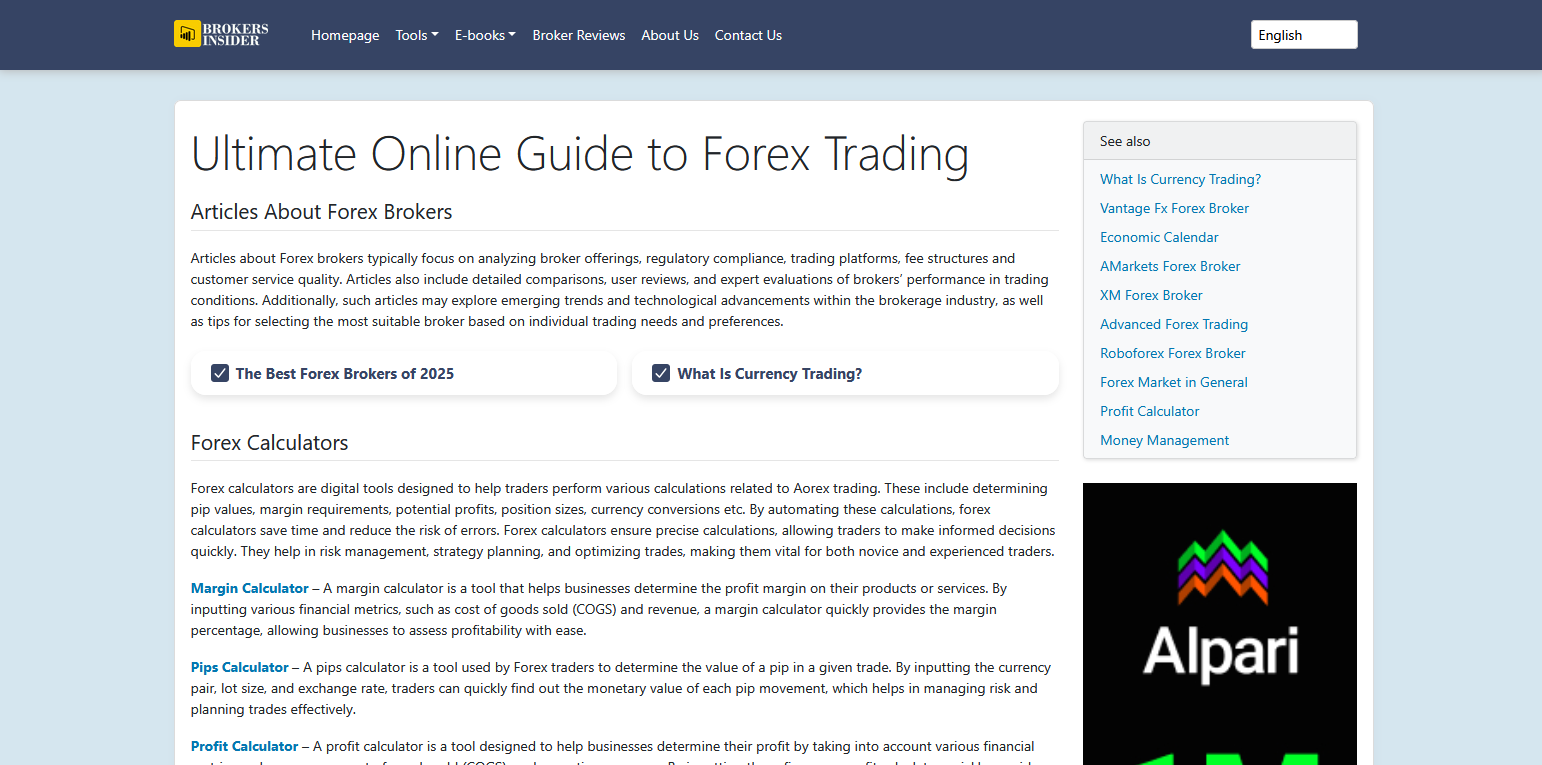Open sidebar link Forex Market in General
The image size is (1542, 765).
[x=1174, y=382]
